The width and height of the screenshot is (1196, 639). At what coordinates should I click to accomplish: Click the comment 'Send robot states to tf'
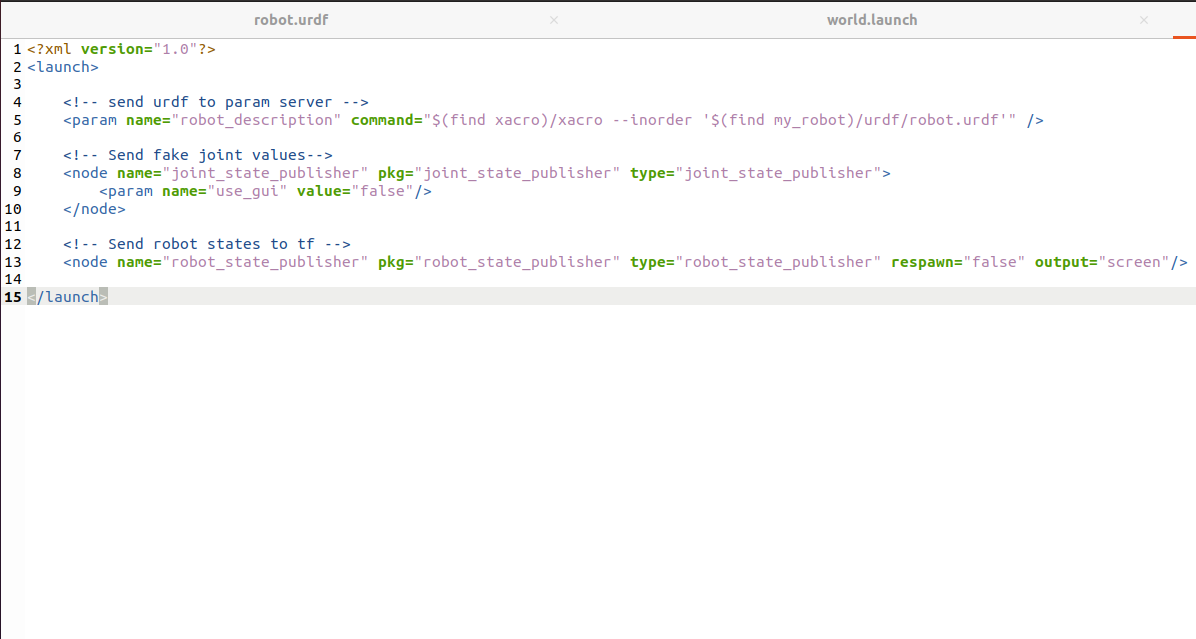click(x=207, y=244)
